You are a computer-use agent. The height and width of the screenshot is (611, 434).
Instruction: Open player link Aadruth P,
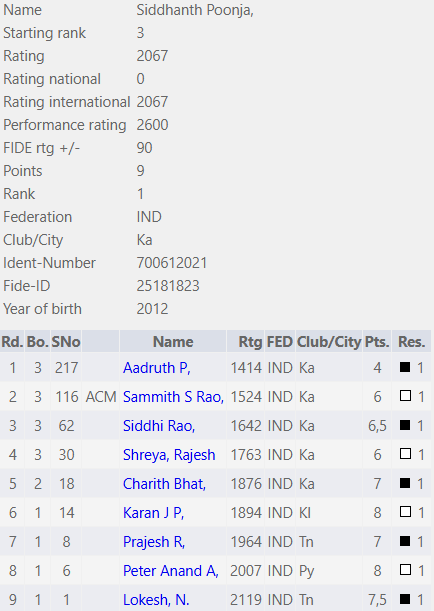coord(157,368)
